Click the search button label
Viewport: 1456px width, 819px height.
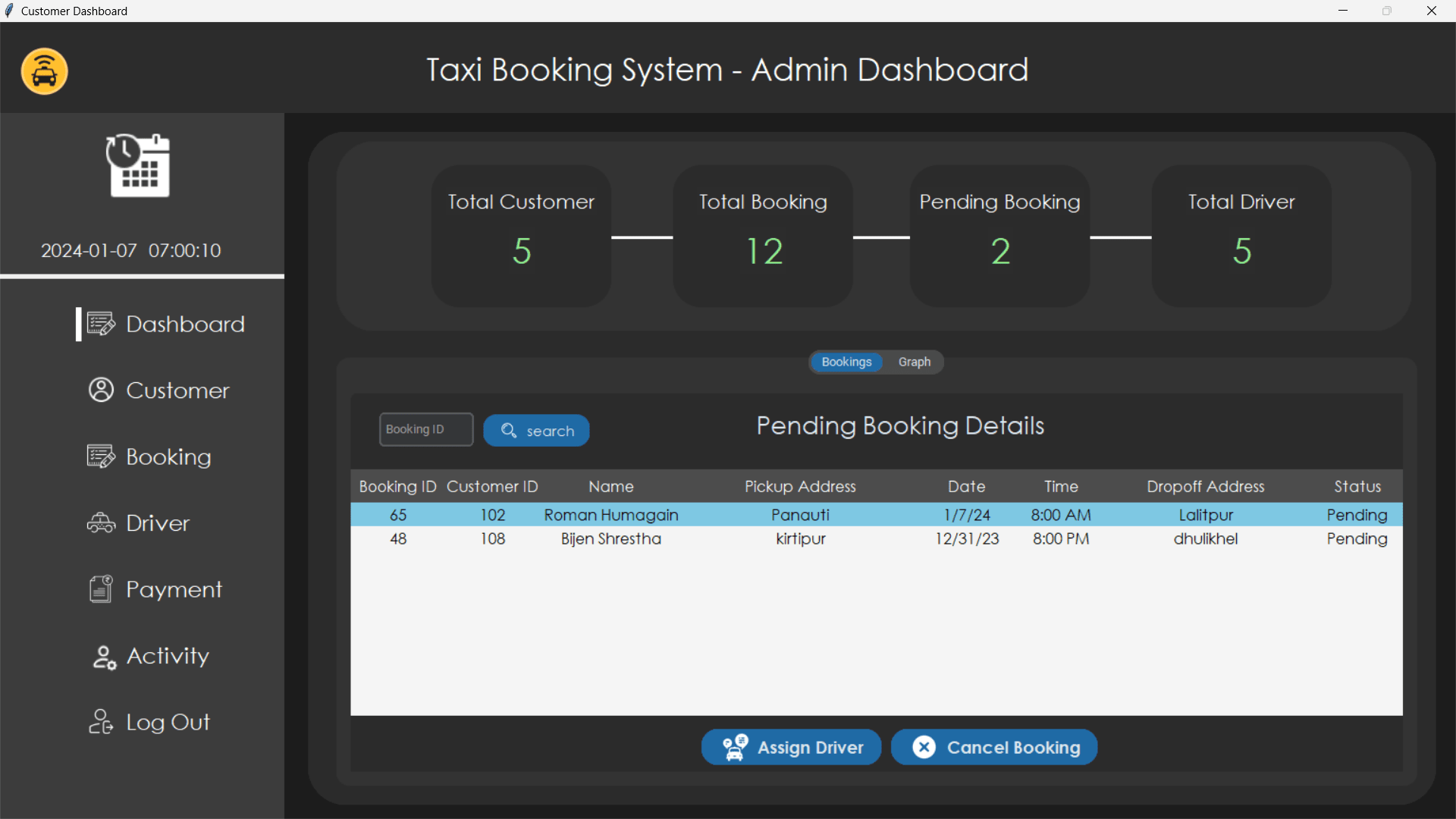551,431
